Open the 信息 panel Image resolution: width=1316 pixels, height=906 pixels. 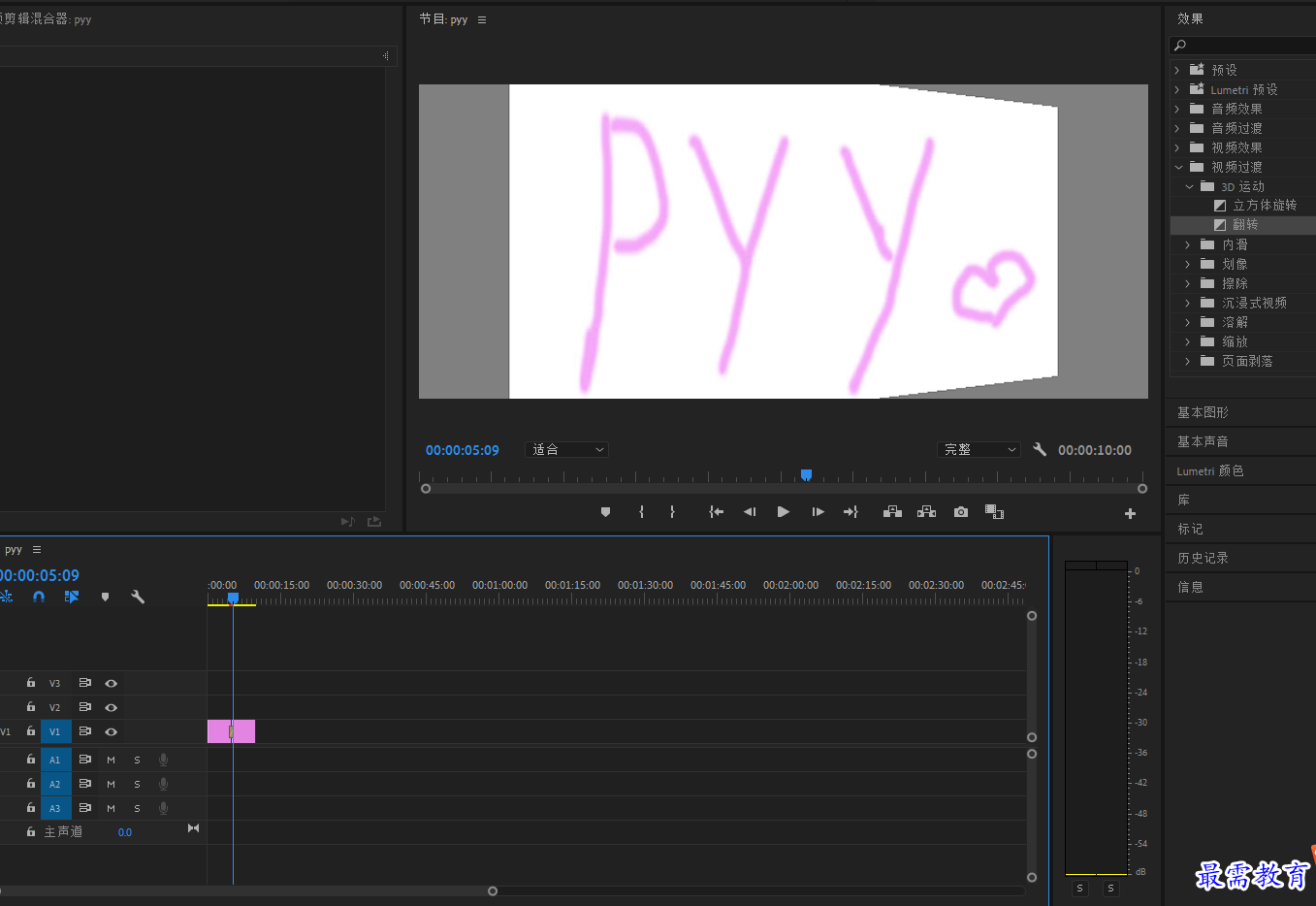coord(1190,587)
